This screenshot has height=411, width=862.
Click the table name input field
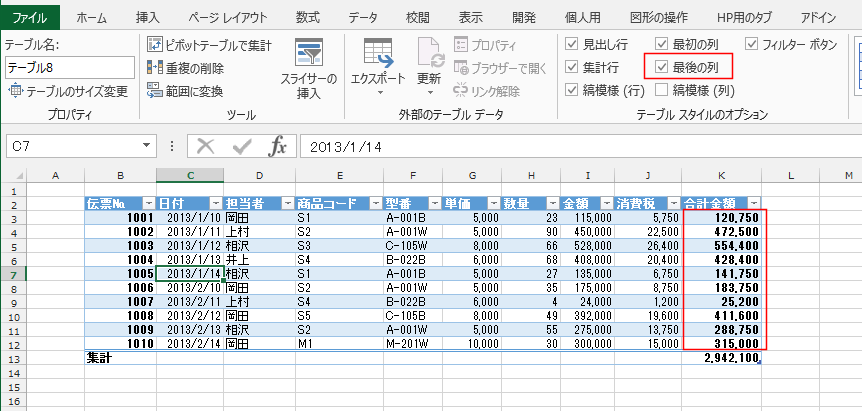pyautogui.click(x=69, y=67)
